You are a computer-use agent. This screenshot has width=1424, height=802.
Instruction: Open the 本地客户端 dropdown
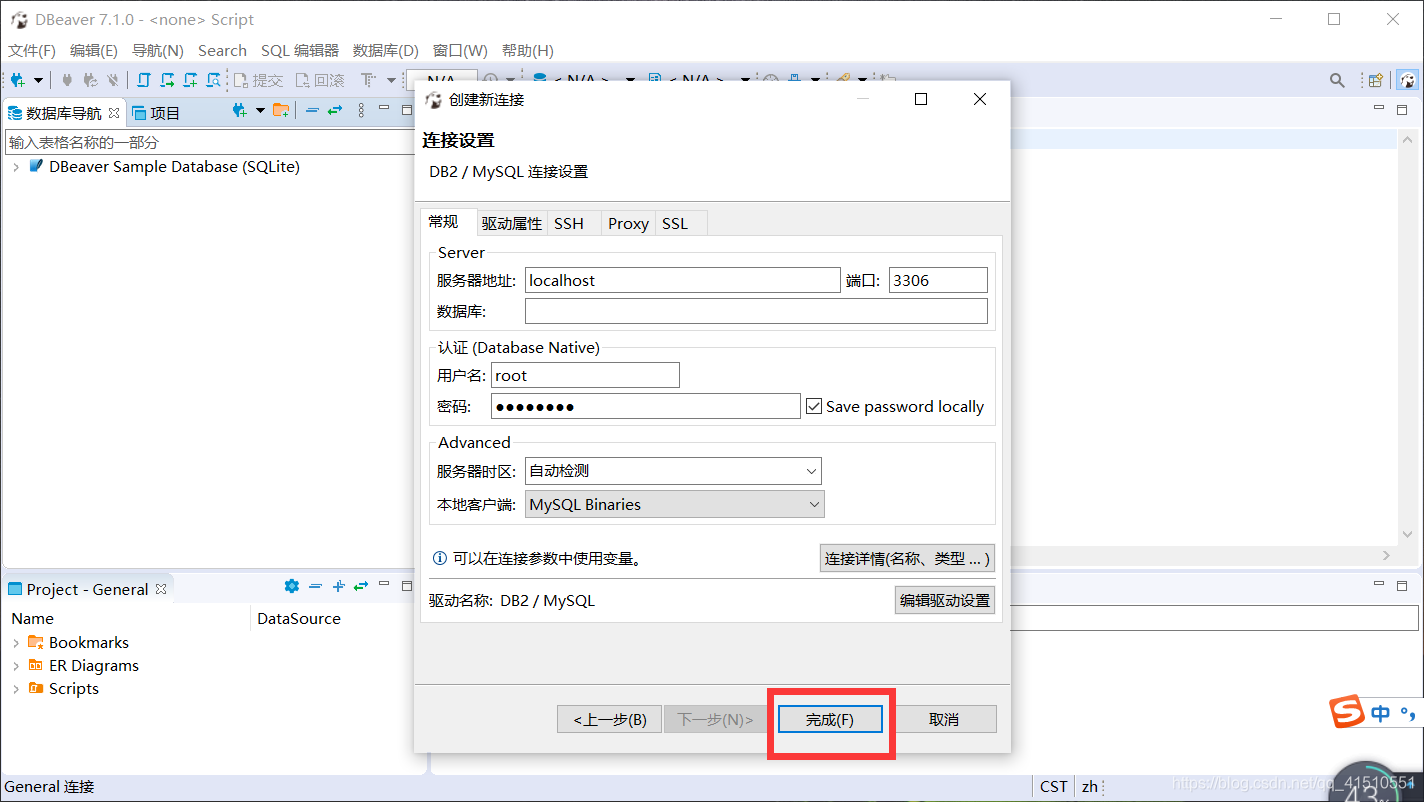(810, 503)
